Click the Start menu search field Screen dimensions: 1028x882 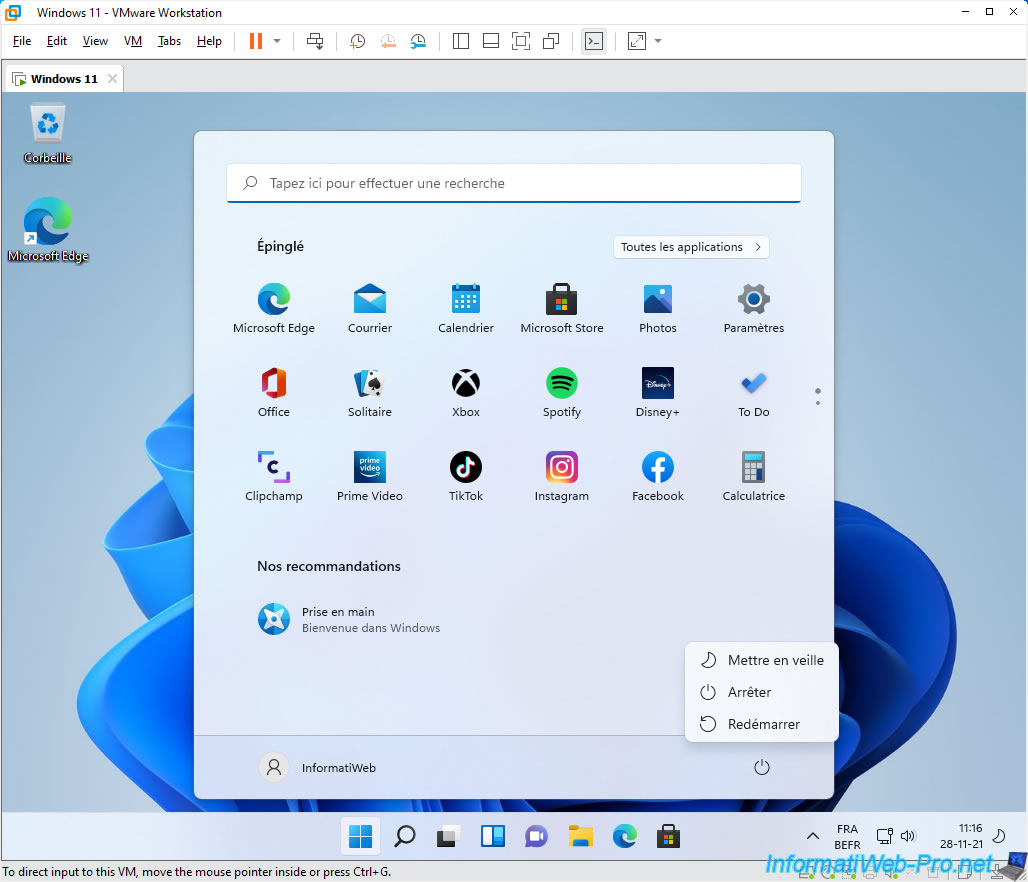tap(514, 183)
